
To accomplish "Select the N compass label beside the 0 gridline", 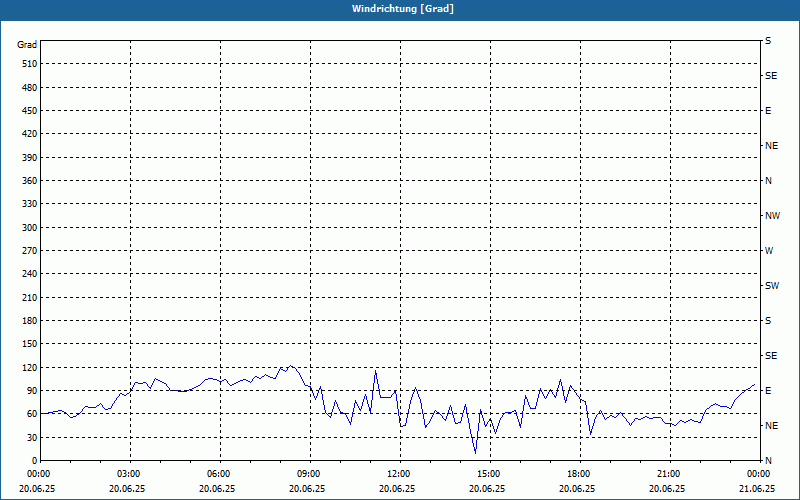I will click(x=768, y=460).
